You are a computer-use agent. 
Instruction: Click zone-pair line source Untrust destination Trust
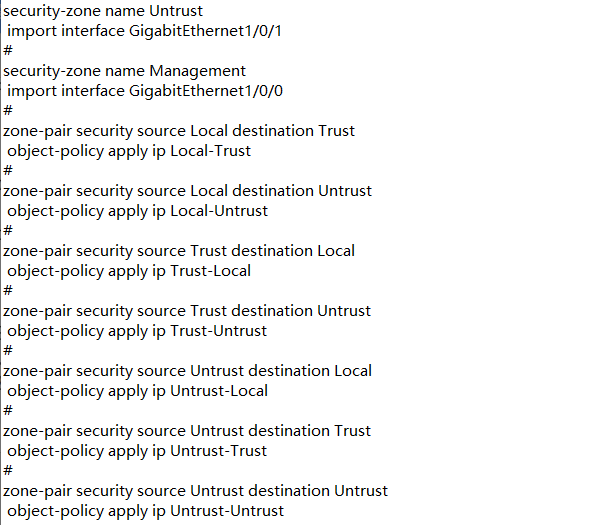187,431
